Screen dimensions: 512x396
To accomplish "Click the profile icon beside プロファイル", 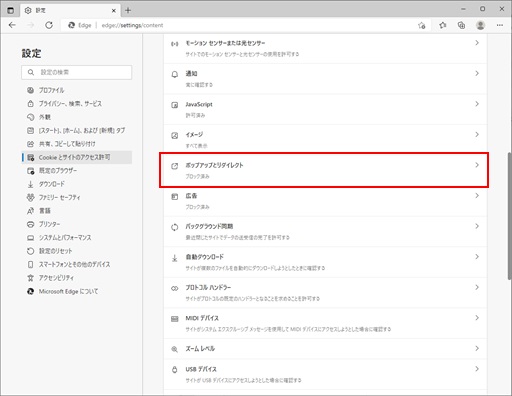I will click(30, 90).
